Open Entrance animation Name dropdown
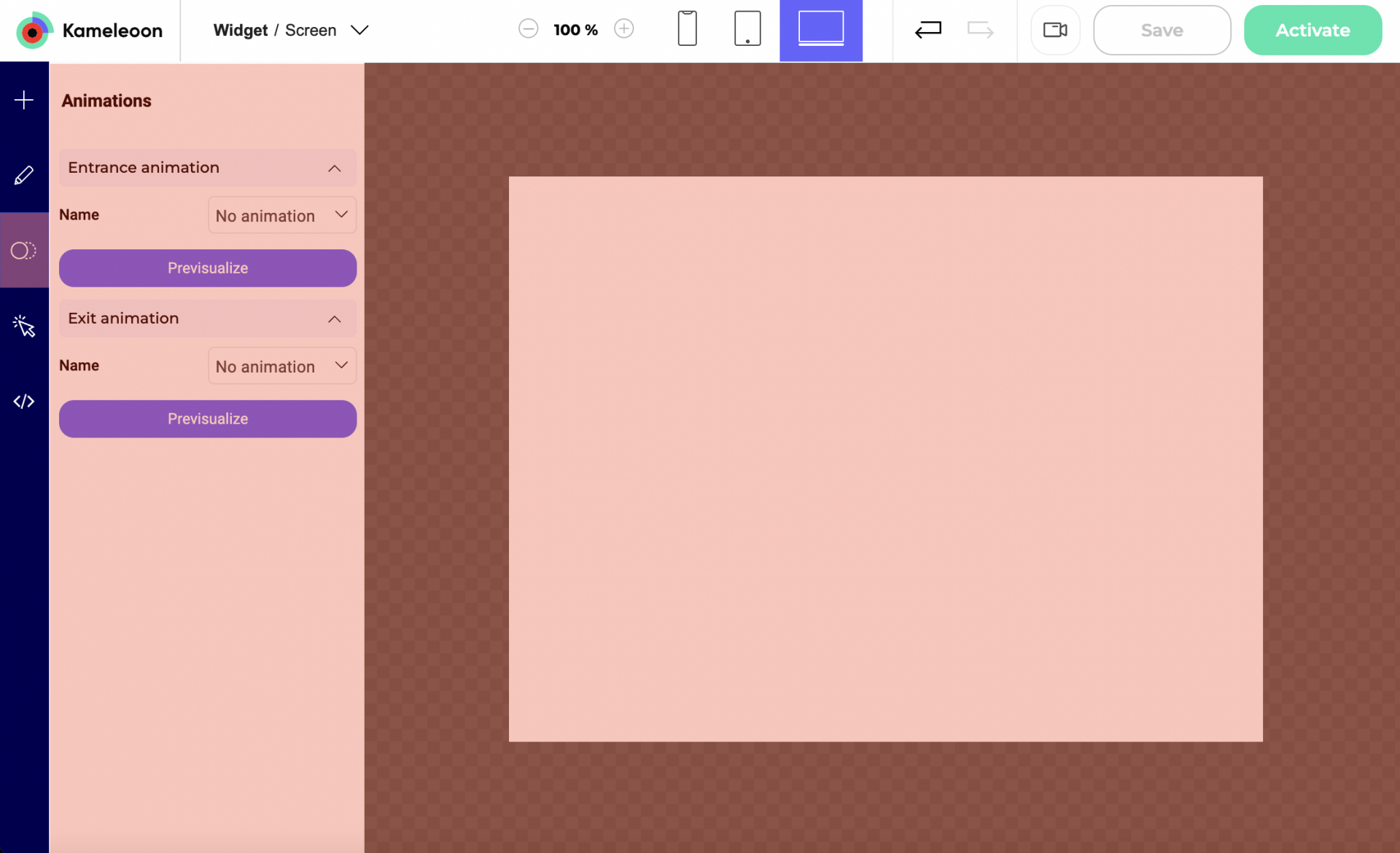 point(281,216)
